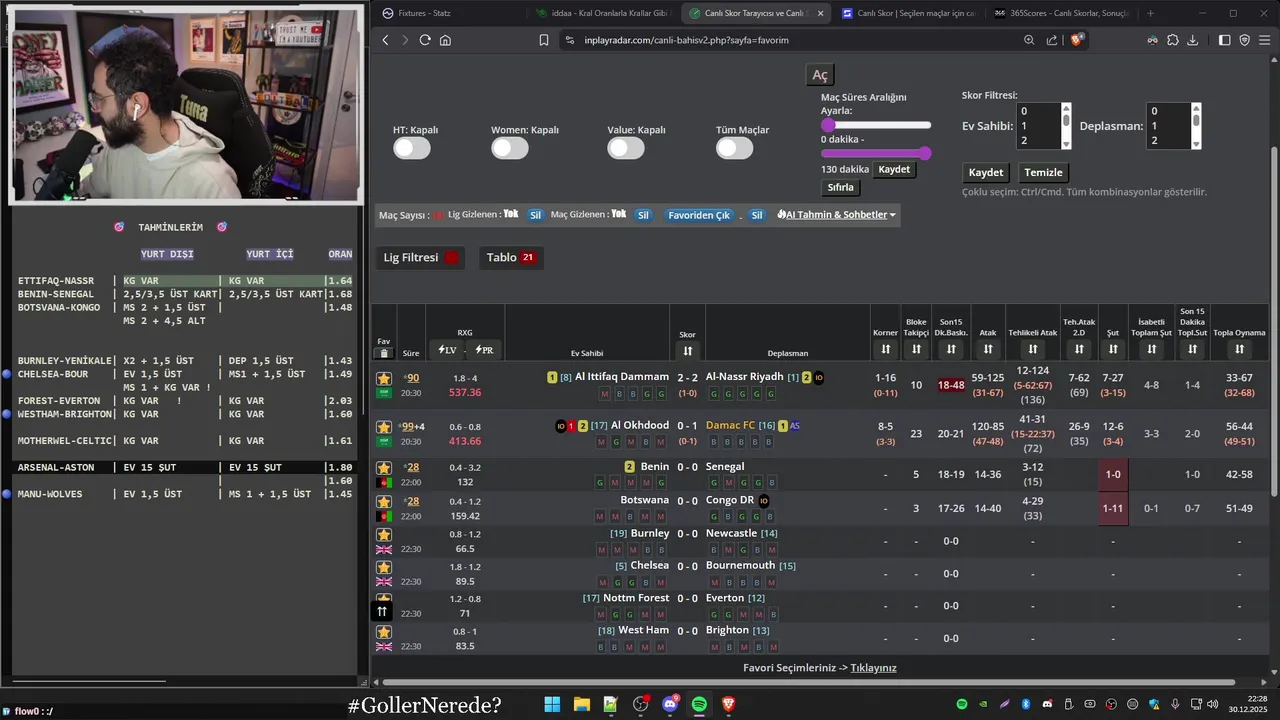The height and width of the screenshot is (720, 1280).
Task: Click the Al-Nassr Riyadh team name
Action: tap(745, 377)
